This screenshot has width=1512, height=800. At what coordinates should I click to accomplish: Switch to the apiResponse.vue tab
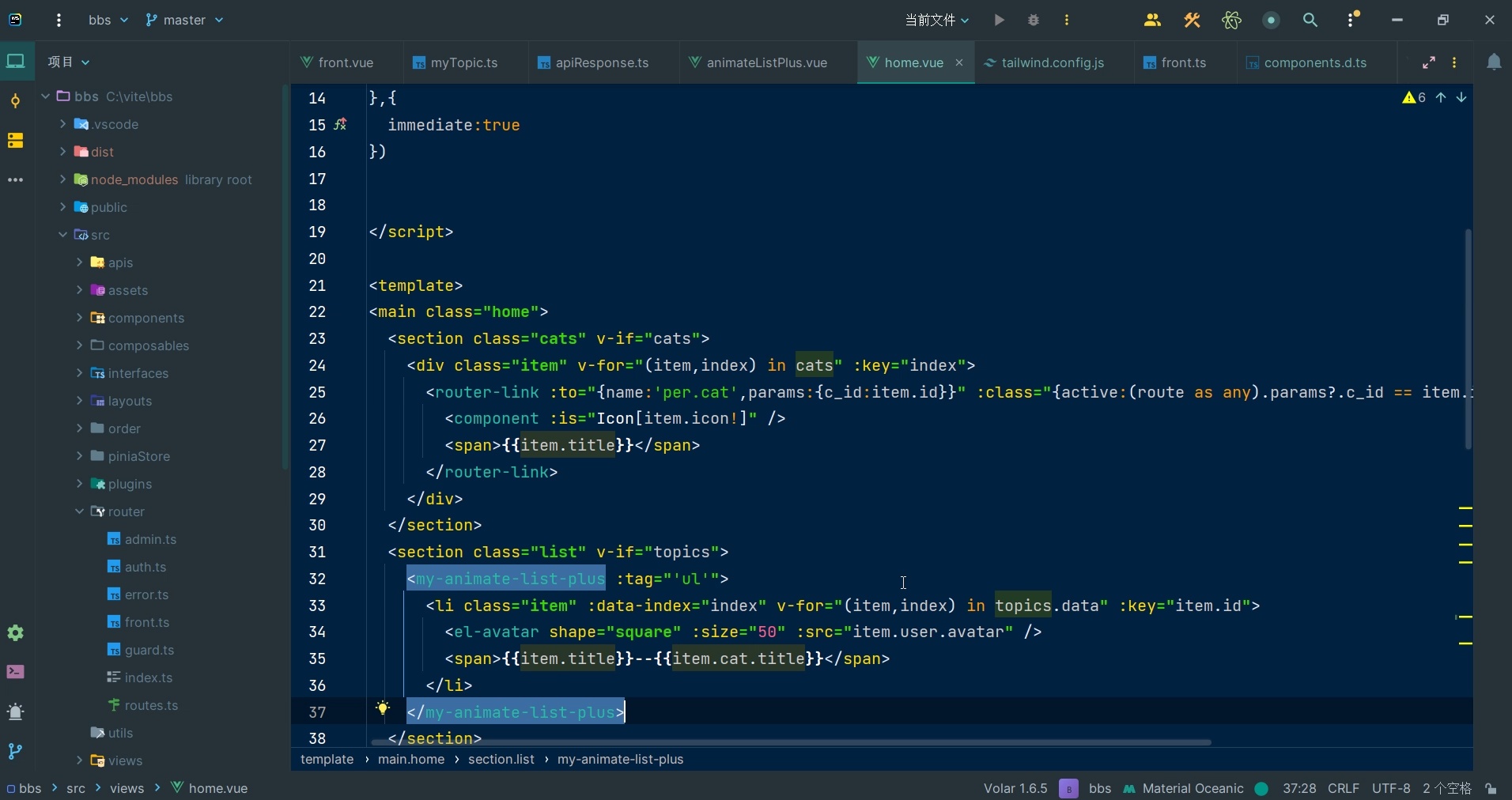(601, 63)
